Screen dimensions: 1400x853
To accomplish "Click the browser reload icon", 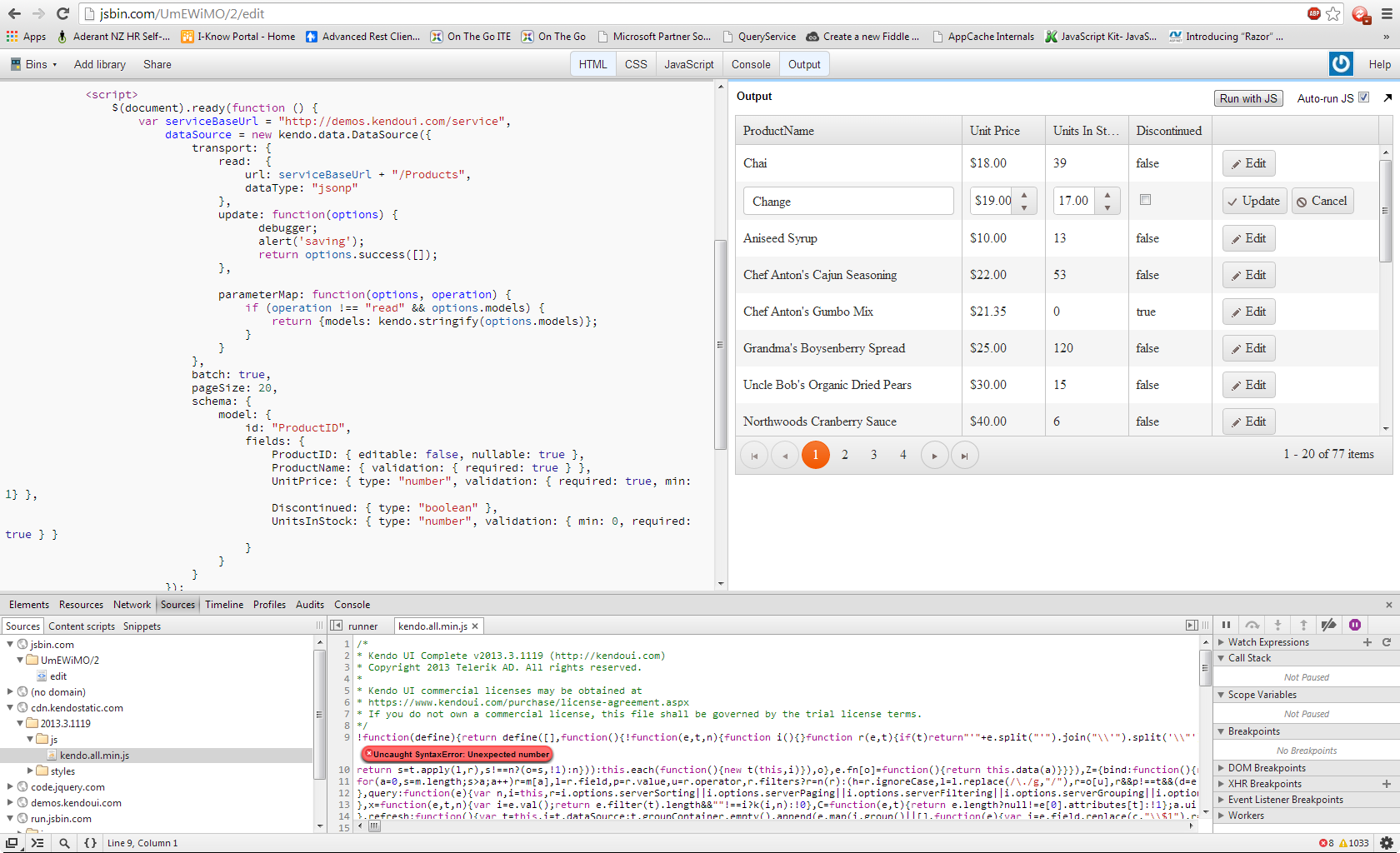I will pyautogui.click(x=62, y=13).
